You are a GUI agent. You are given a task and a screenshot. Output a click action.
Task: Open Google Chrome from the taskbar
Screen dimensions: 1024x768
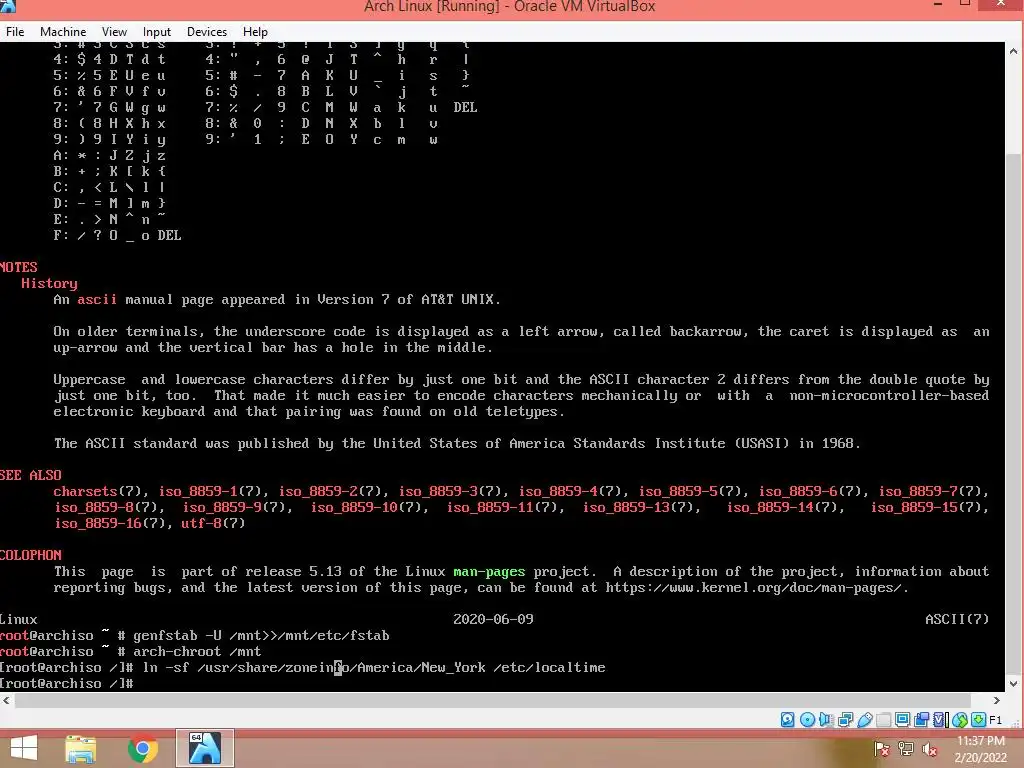coord(143,748)
